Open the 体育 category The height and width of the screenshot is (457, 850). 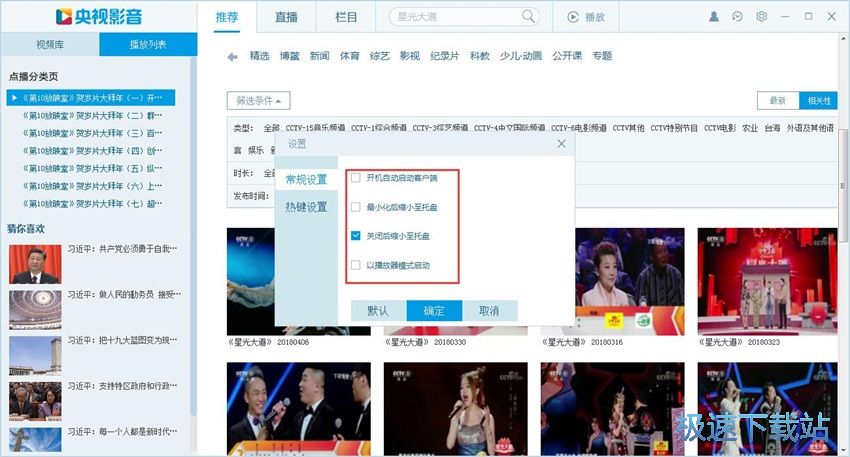tap(350, 56)
